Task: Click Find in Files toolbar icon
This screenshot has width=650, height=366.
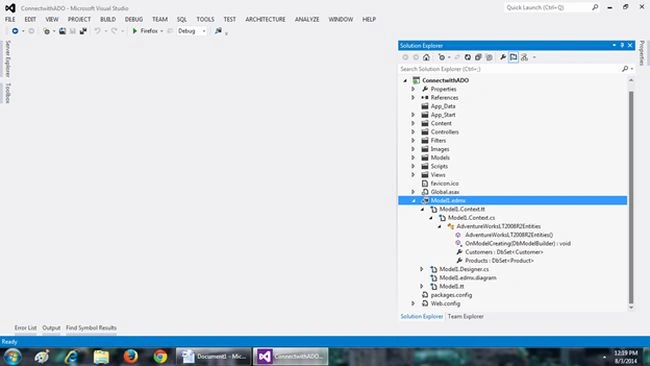Action: click(x=218, y=31)
